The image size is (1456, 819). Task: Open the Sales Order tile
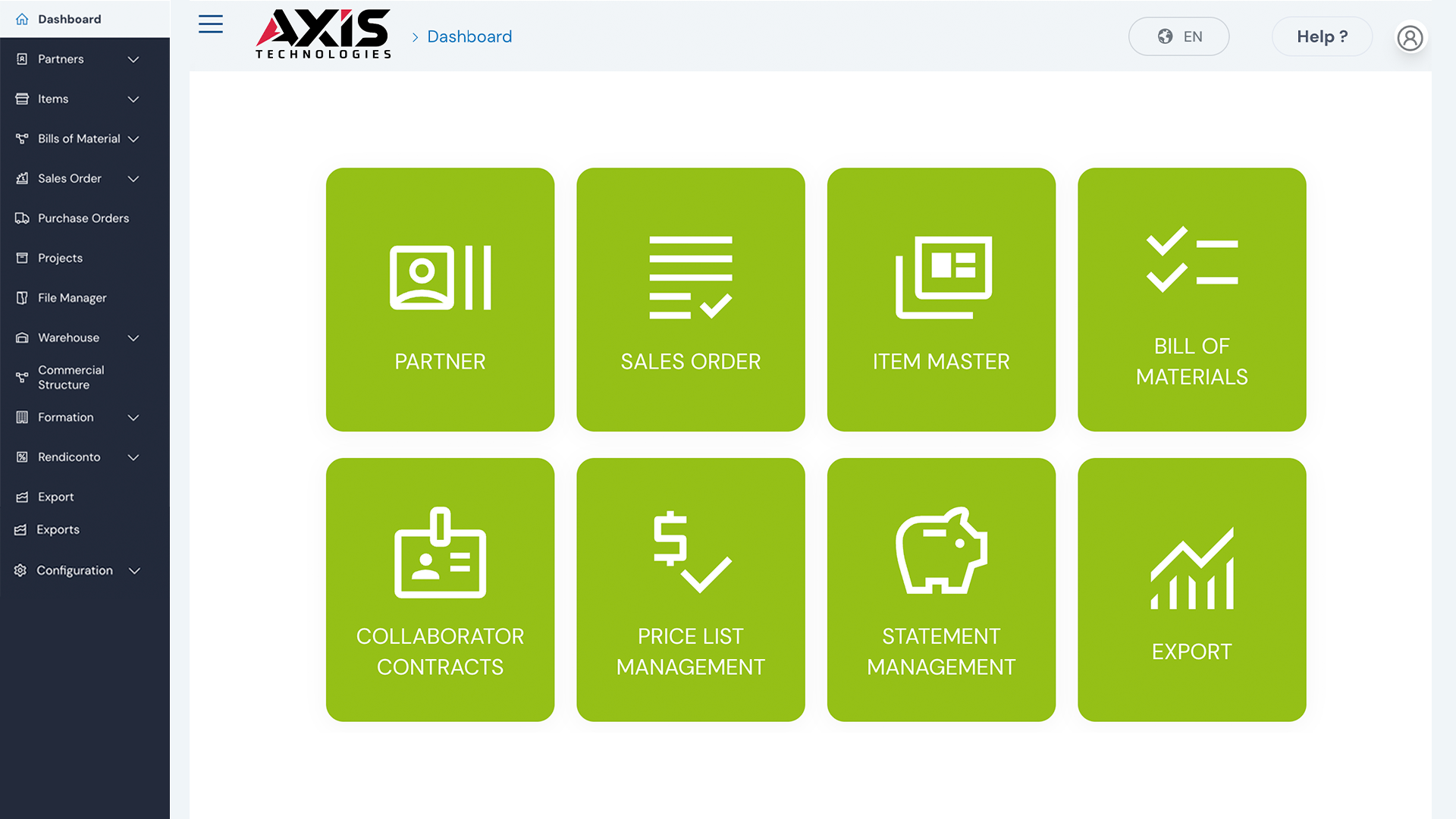[690, 300]
